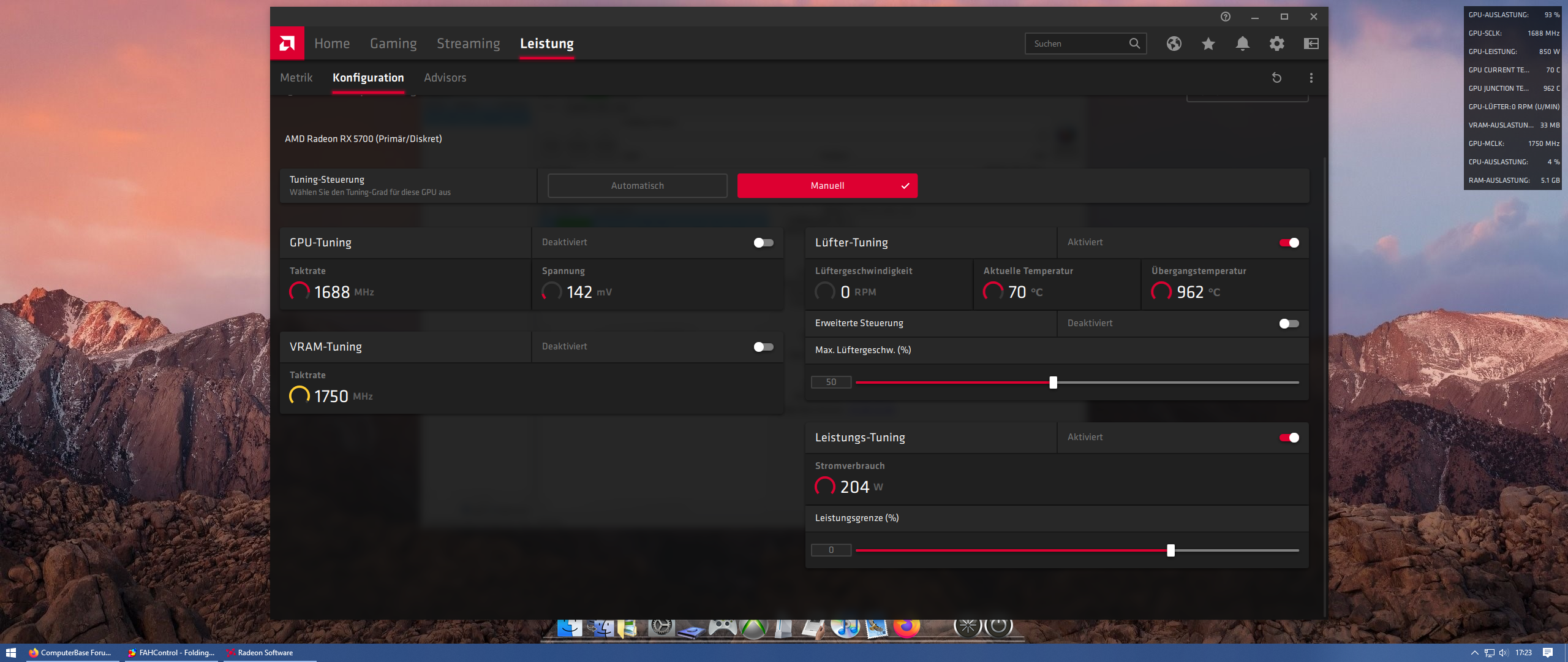Turn on Erweiterte Steuerung switch
Image resolution: width=1568 pixels, height=662 pixels.
(x=1289, y=324)
